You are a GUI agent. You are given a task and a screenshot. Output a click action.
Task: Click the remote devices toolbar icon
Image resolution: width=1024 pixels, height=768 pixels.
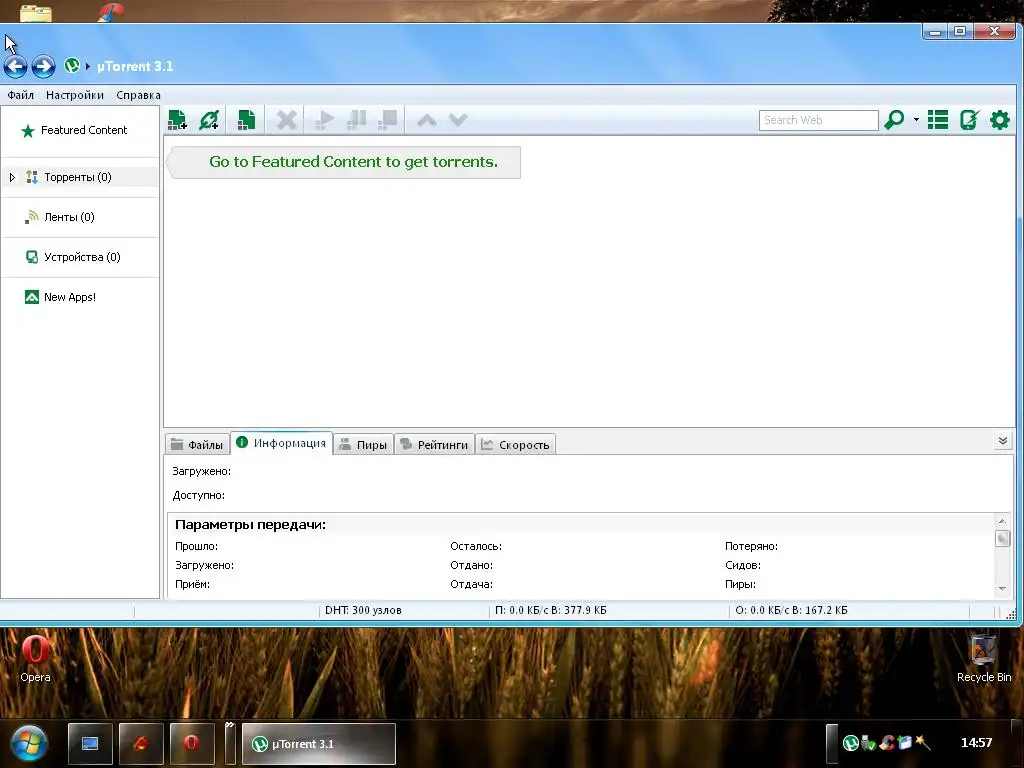click(x=969, y=120)
